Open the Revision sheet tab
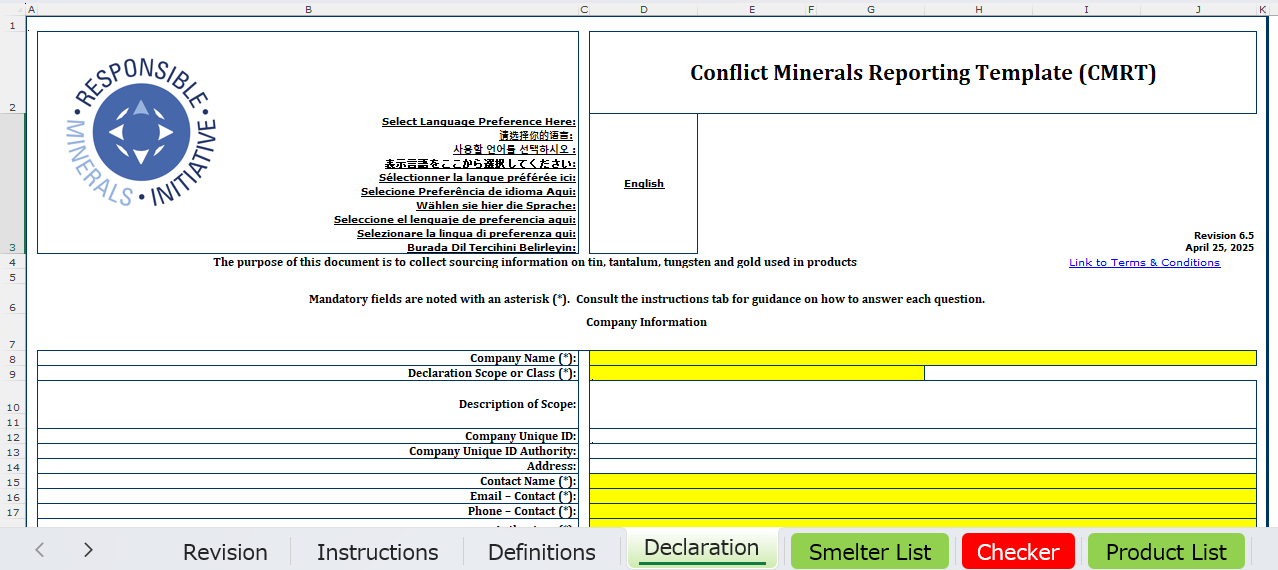Screen dimensions: 1278x570 (x=225, y=552)
